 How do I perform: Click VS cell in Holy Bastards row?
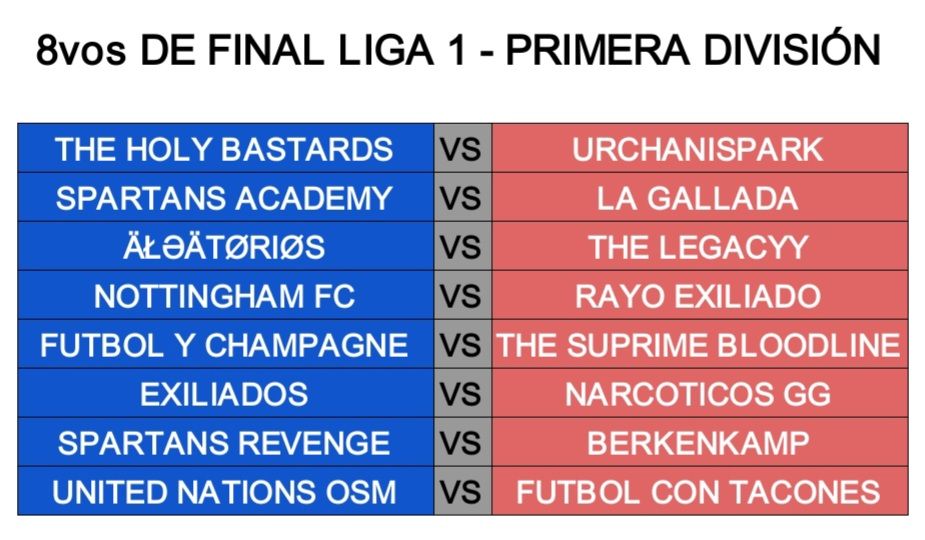coord(462,148)
